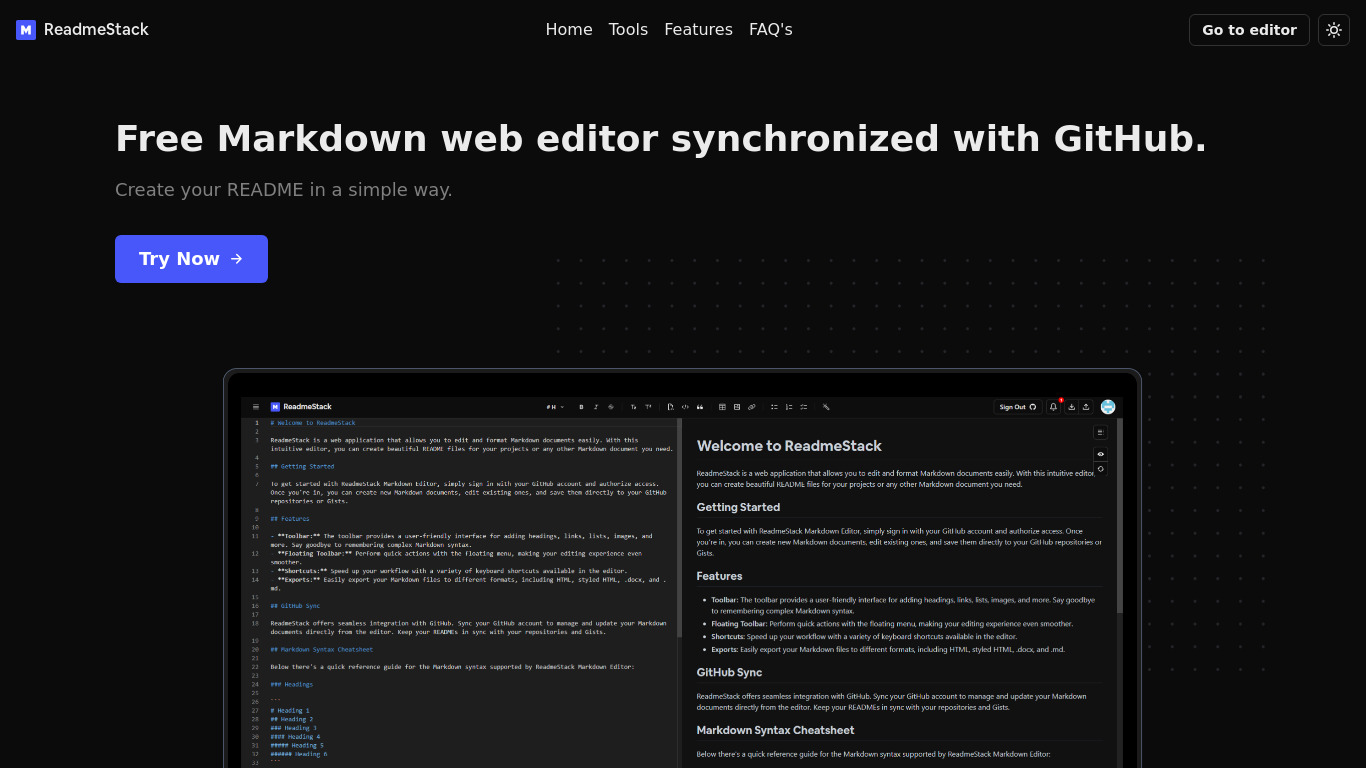The height and width of the screenshot is (768, 1366).
Task: Click the preview pane vertical scrollbar
Action: (1119, 520)
